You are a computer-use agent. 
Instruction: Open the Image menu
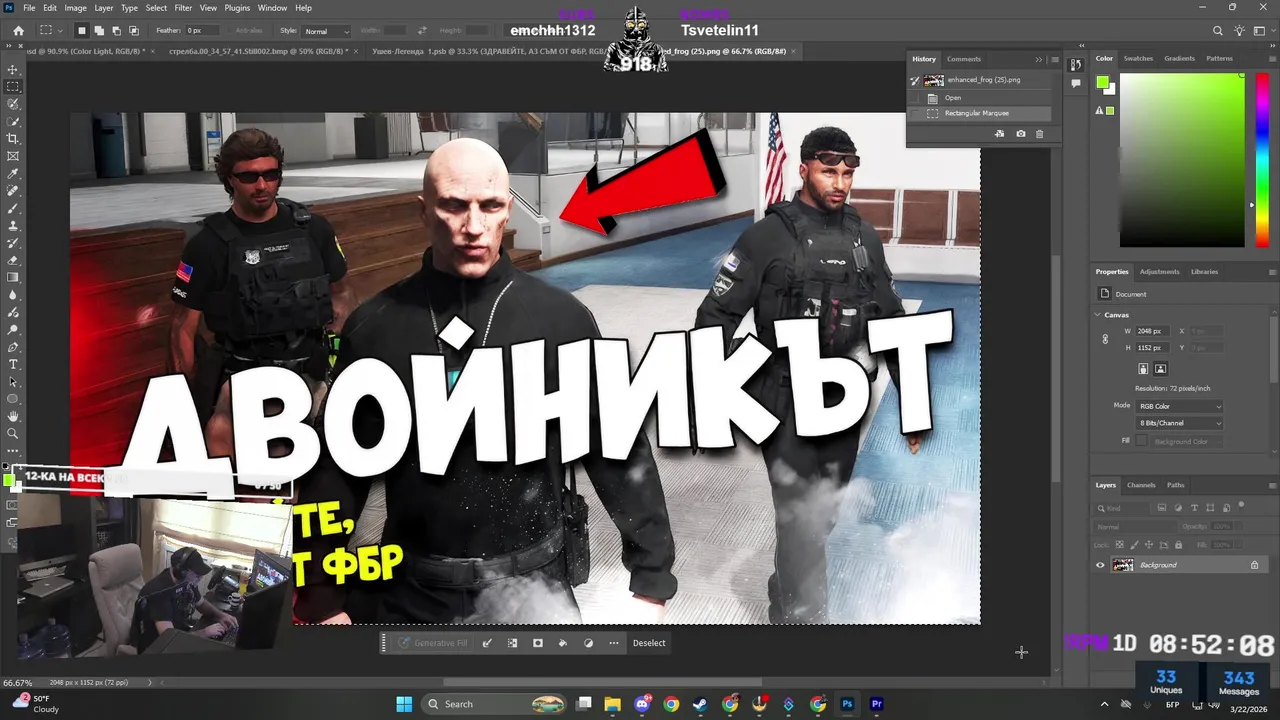pos(75,8)
